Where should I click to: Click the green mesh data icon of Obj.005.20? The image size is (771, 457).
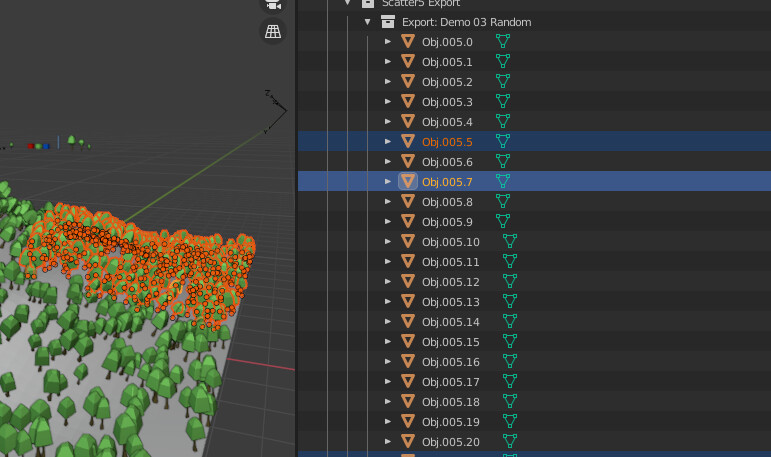click(x=510, y=441)
